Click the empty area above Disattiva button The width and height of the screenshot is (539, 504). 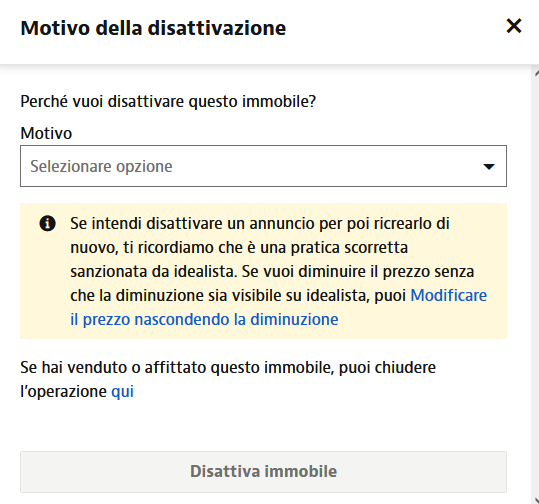[x=263, y=426]
